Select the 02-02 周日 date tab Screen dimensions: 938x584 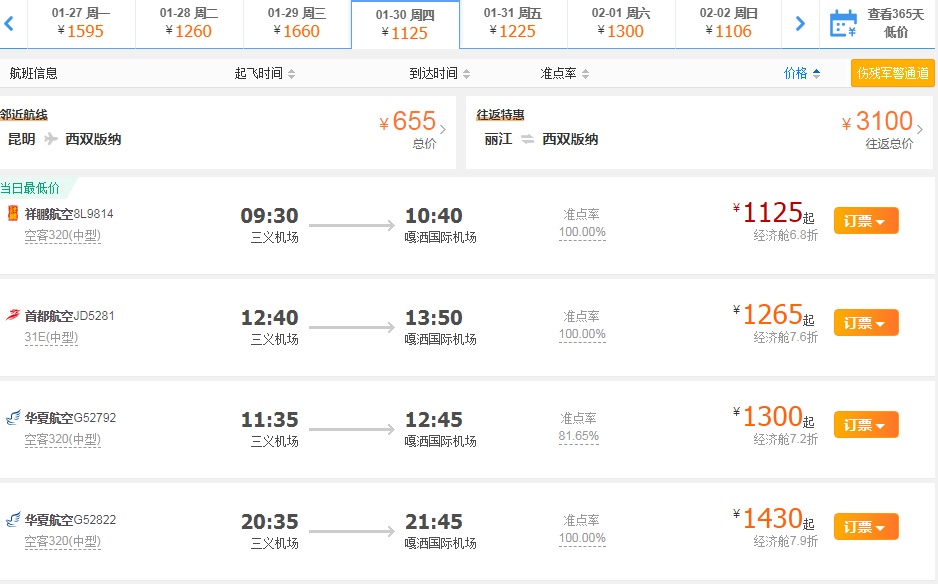pyautogui.click(x=728, y=23)
